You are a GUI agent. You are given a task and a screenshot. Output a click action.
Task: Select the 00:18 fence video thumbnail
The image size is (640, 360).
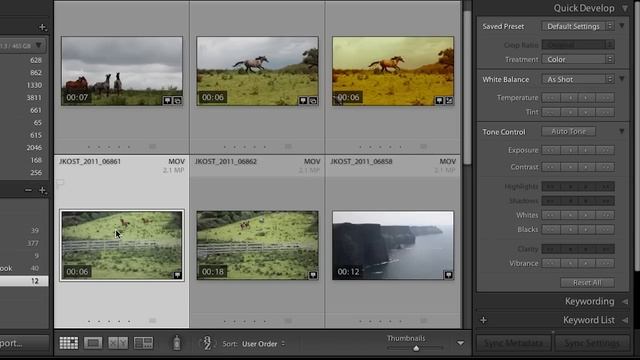click(257, 245)
